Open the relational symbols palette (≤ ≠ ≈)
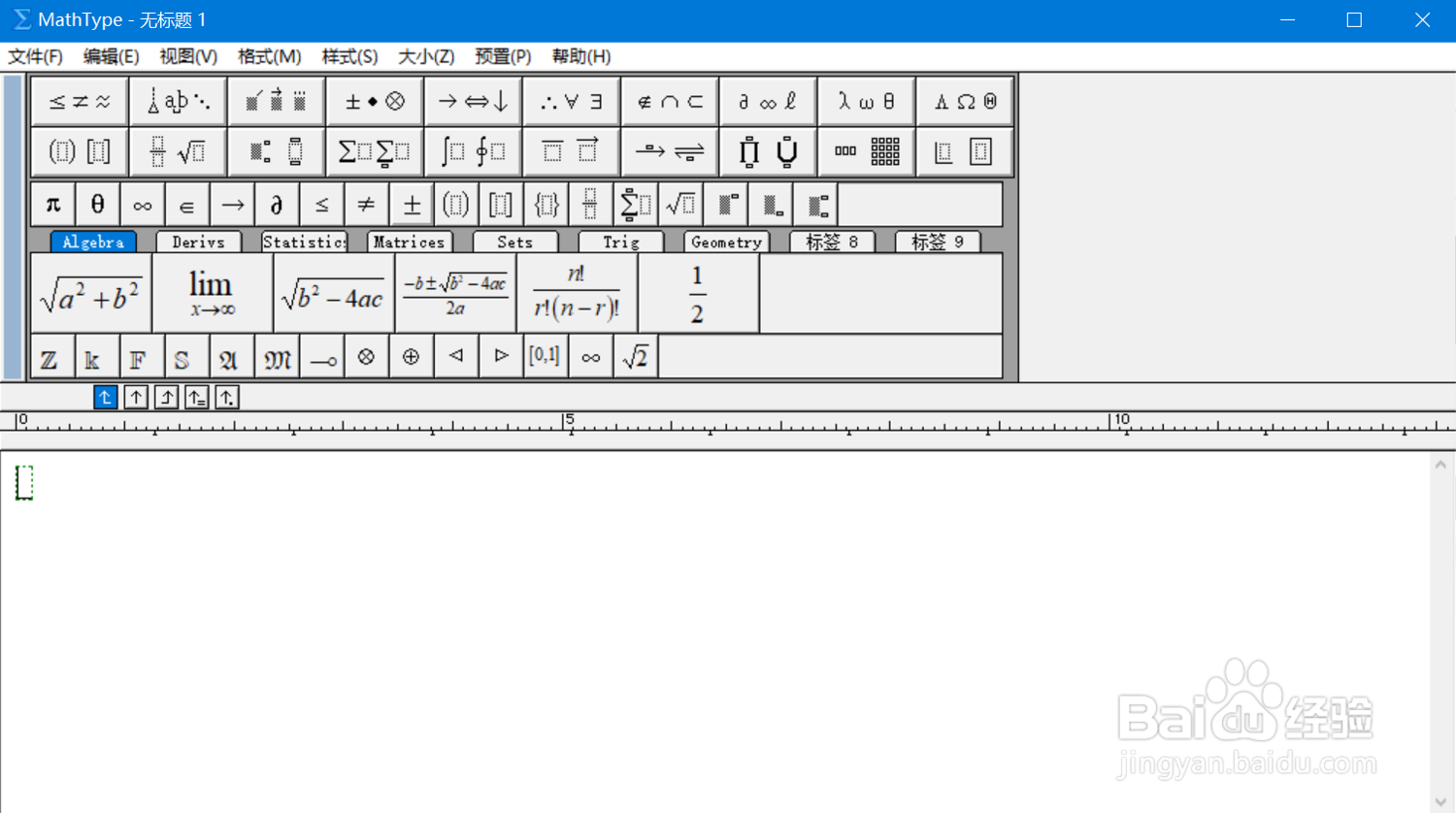The height and width of the screenshot is (813, 1456). pos(80,101)
